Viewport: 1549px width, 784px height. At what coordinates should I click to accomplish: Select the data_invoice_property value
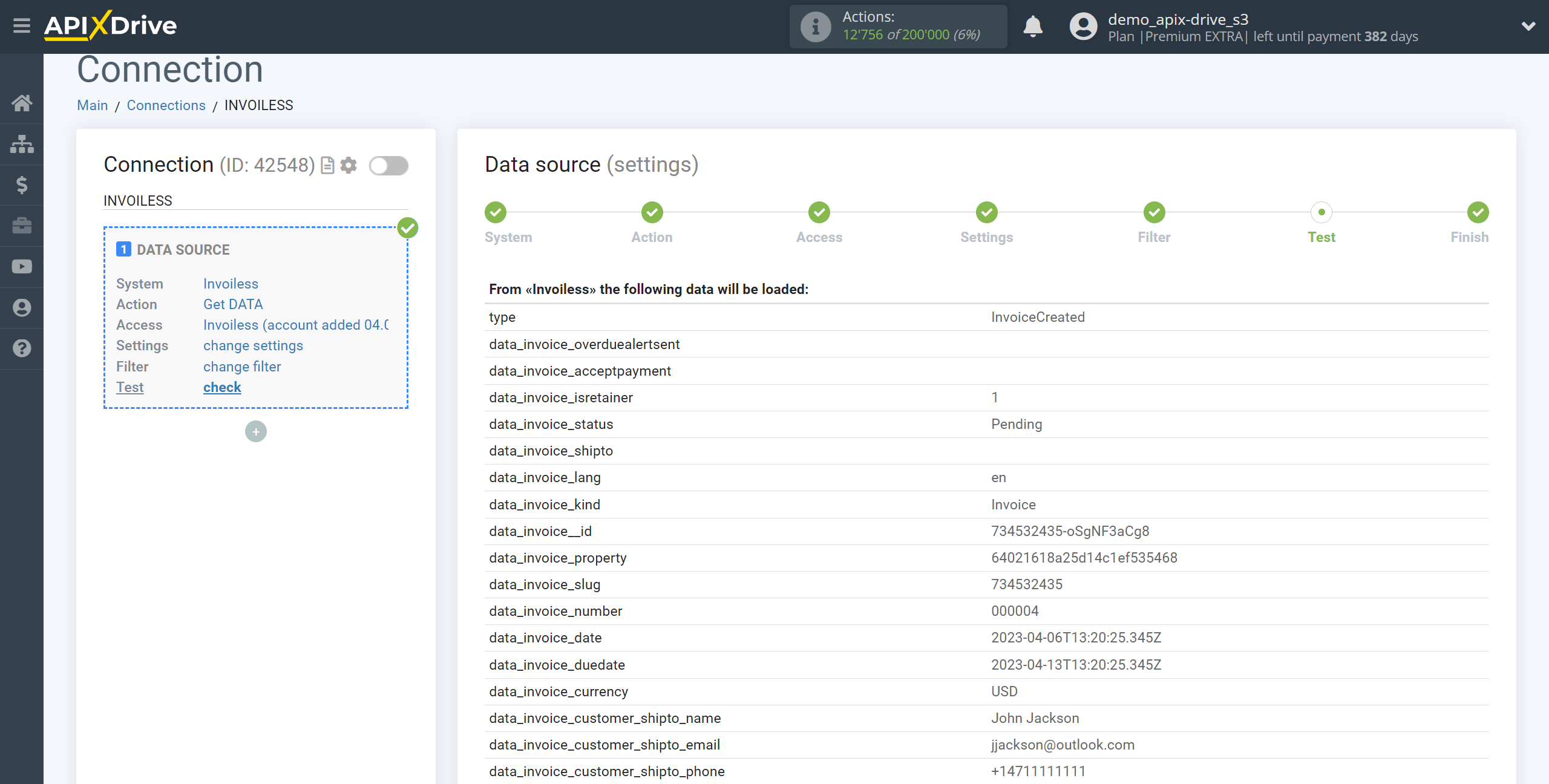point(1084,558)
